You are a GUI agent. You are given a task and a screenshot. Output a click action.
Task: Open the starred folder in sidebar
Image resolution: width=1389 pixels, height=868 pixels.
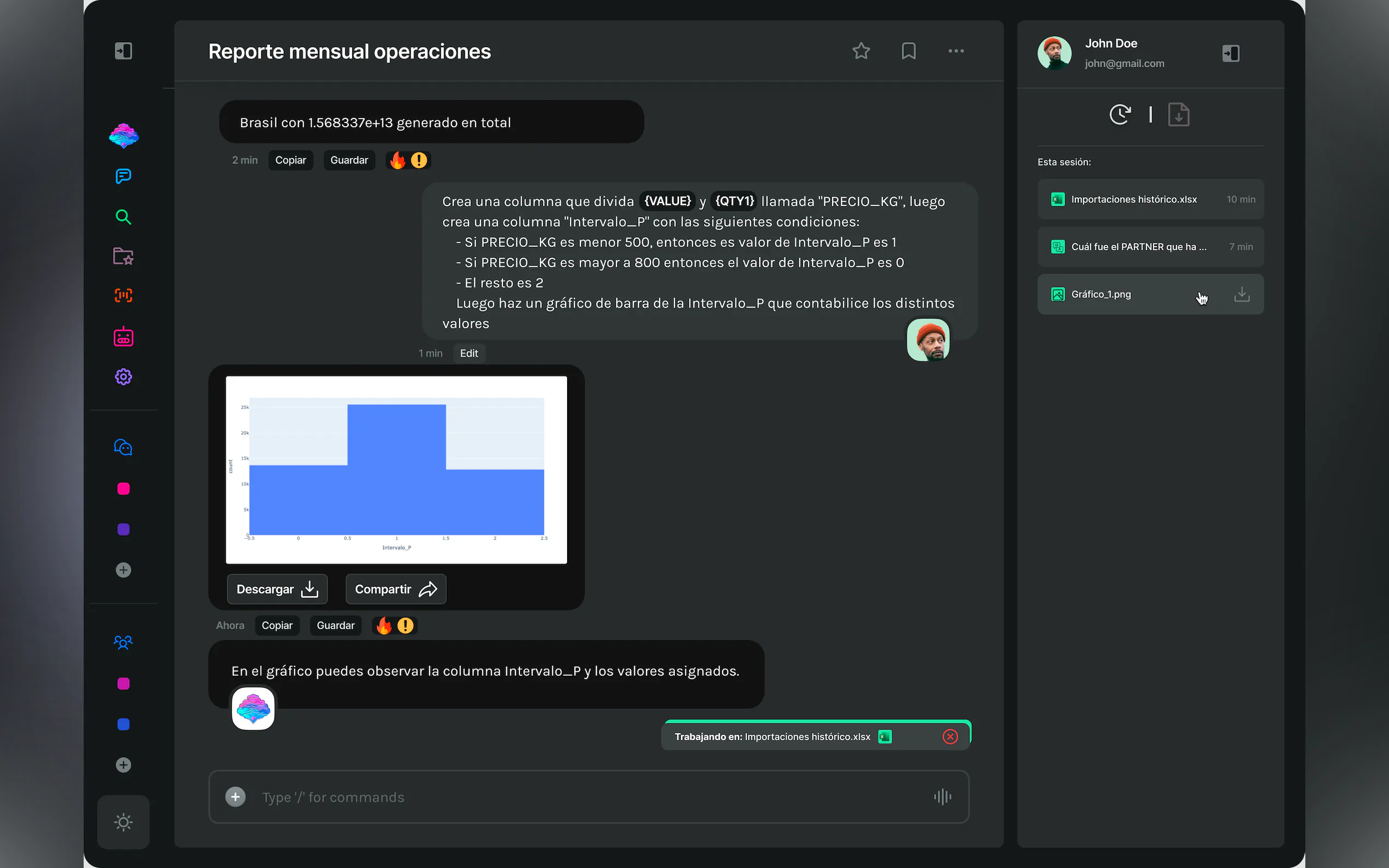click(x=124, y=256)
